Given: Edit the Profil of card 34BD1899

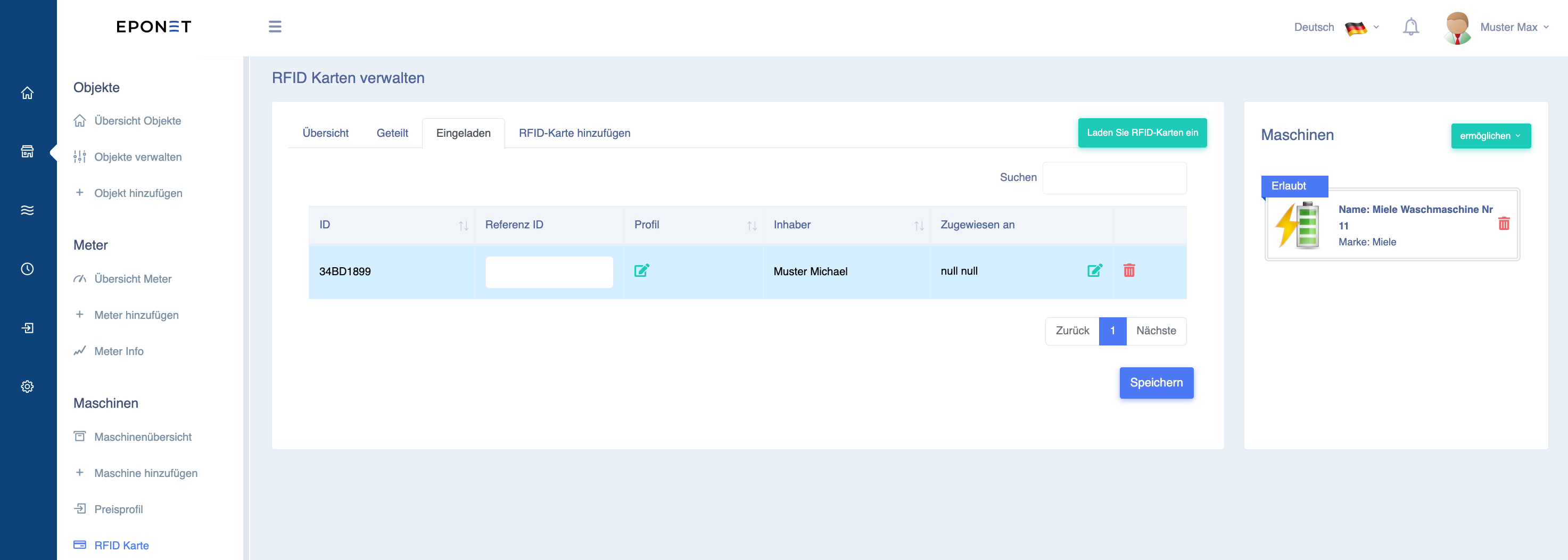Looking at the screenshot, I should click(x=641, y=271).
